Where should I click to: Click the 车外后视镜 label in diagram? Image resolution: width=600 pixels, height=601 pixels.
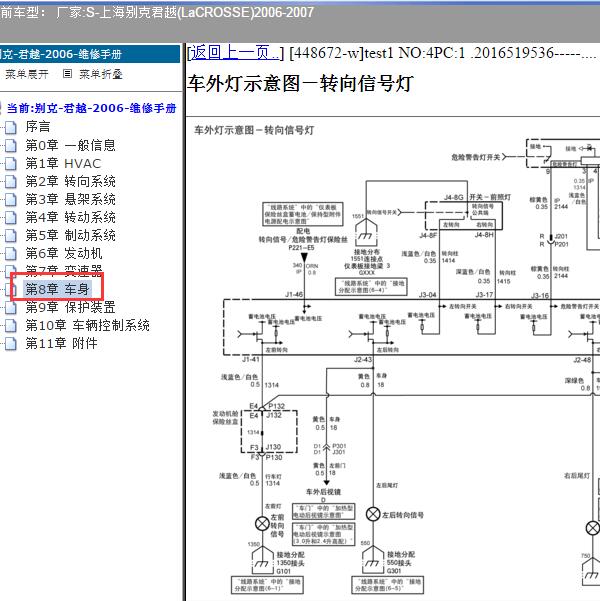(x=323, y=492)
